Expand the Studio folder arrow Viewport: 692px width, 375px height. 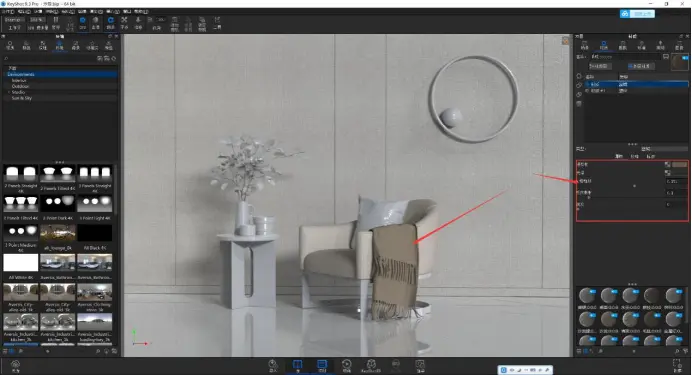[9, 92]
